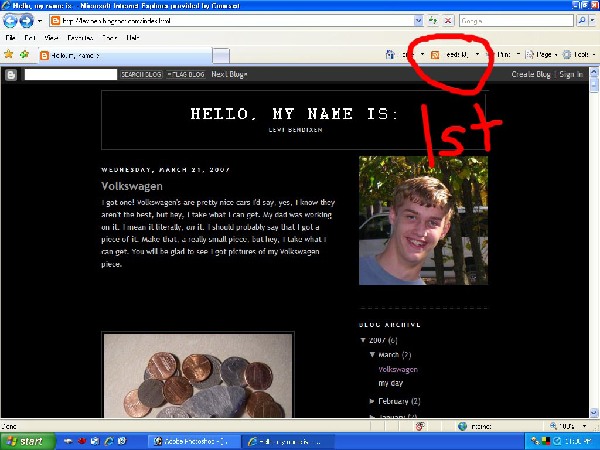Open the Tools menu in menu bar
Screen dimensions: 600x450
(x=110, y=38)
